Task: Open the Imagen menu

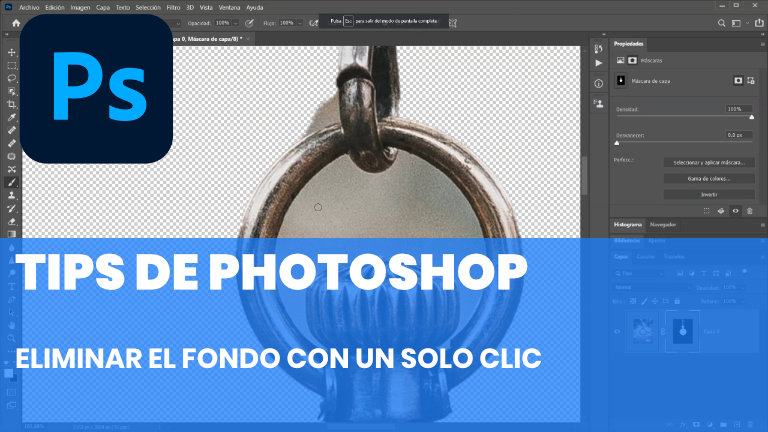Action: coord(80,7)
